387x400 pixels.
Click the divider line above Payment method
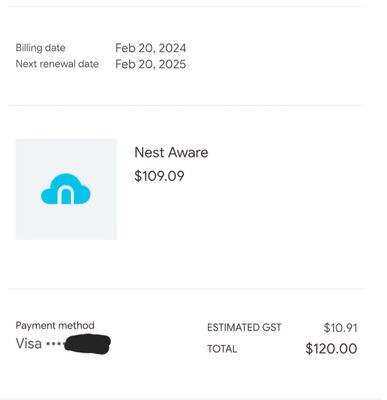187,289
